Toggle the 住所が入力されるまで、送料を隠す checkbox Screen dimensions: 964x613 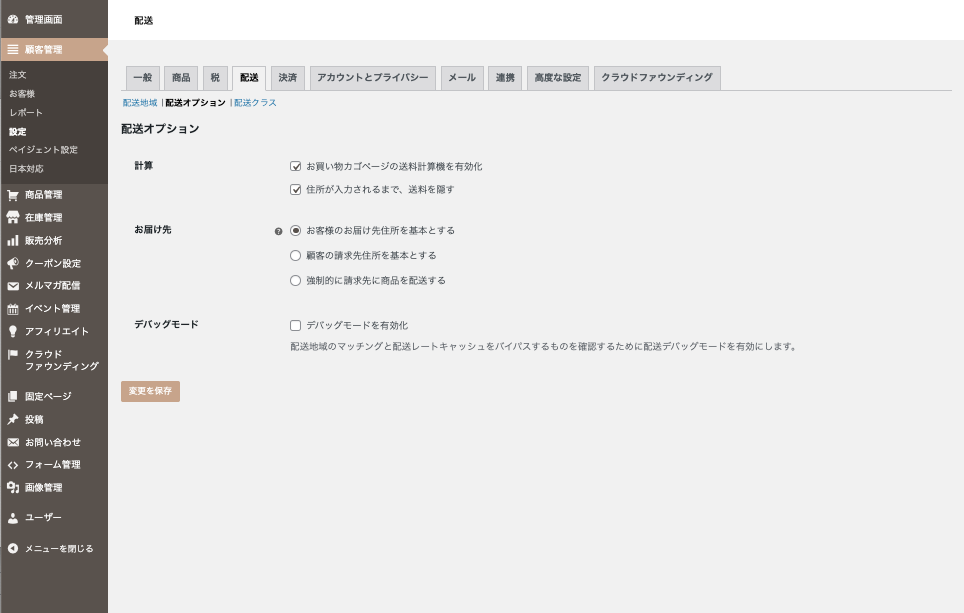pos(295,189)
